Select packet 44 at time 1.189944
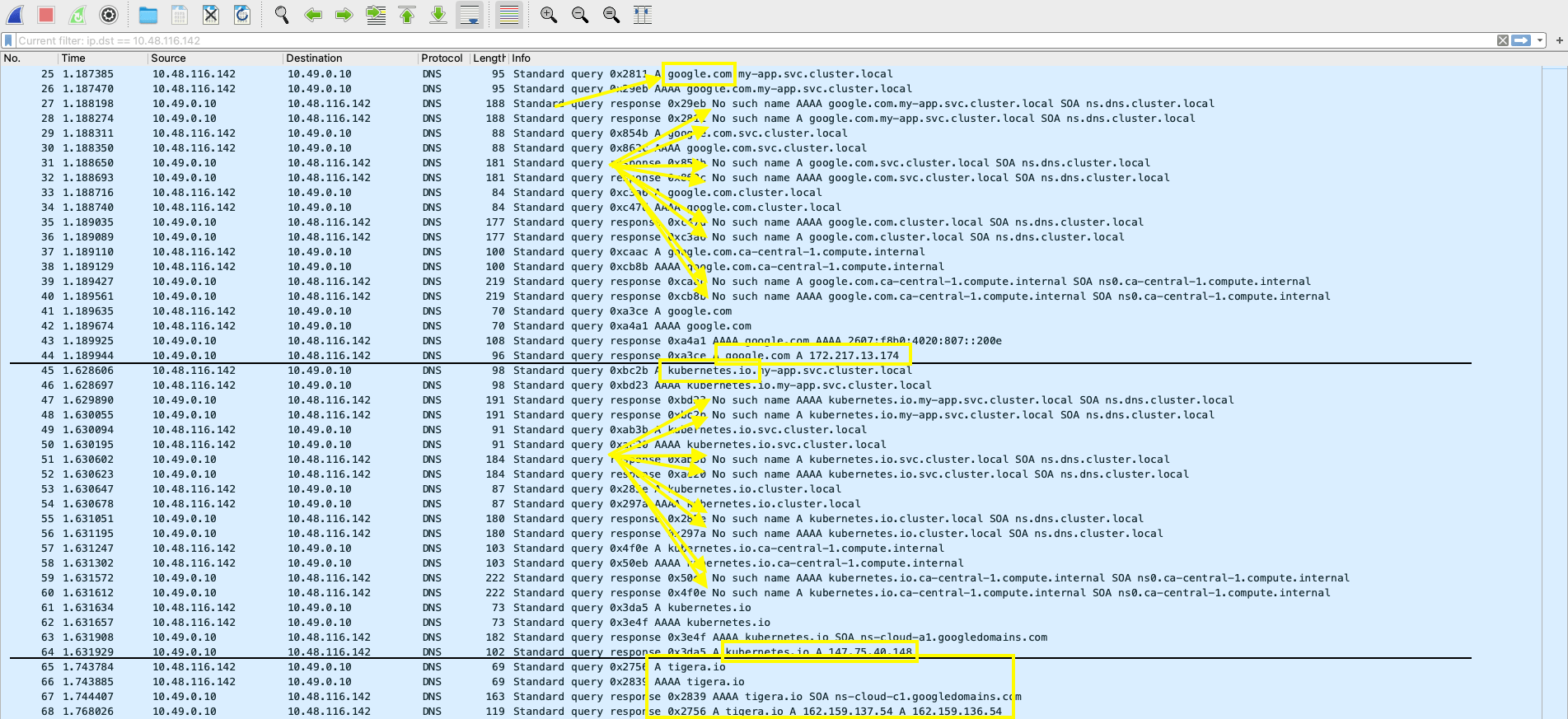1568x719 pixels. click(x=770, y=356)
